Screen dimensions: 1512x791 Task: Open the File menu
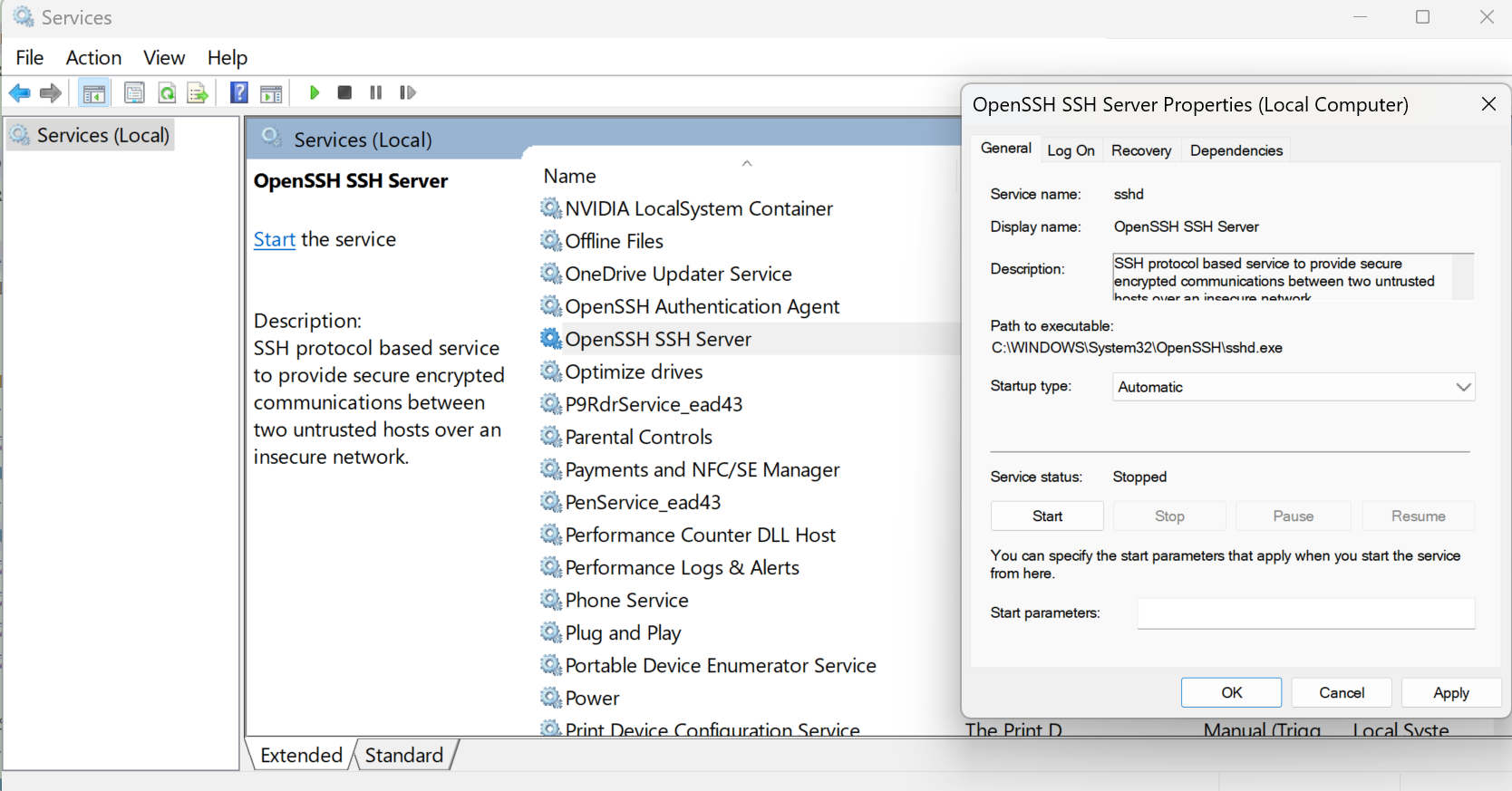30,58
